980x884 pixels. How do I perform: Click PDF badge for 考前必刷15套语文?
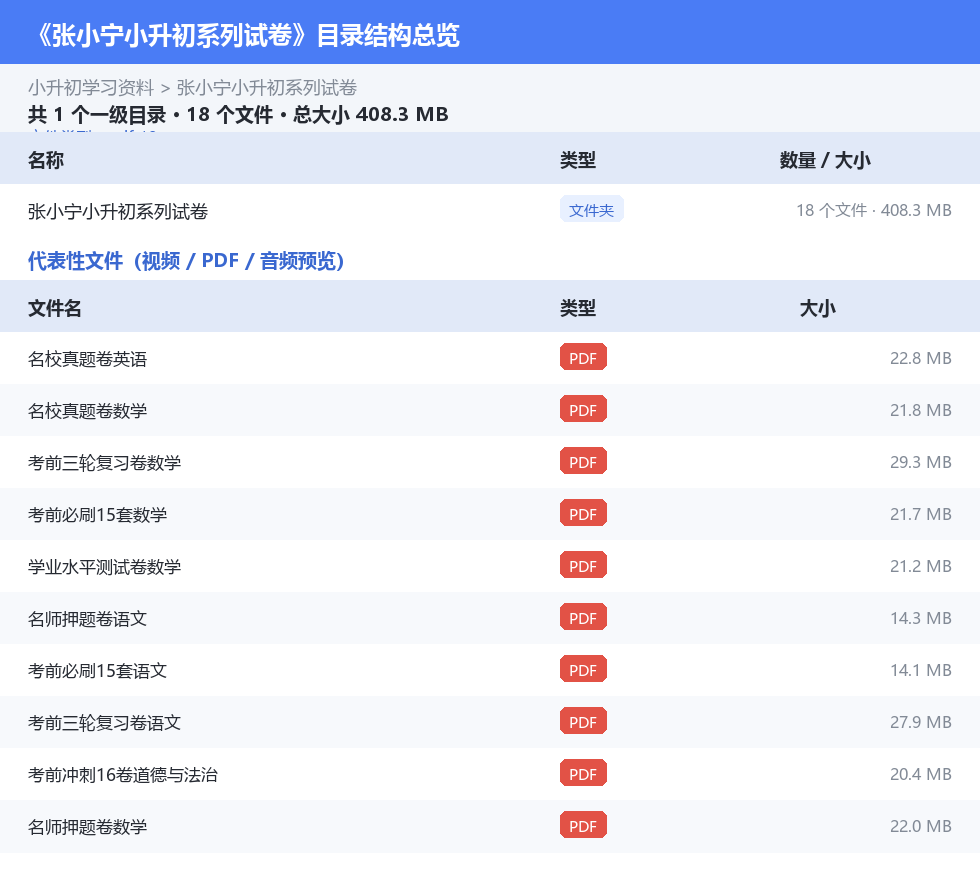point(583,669)
